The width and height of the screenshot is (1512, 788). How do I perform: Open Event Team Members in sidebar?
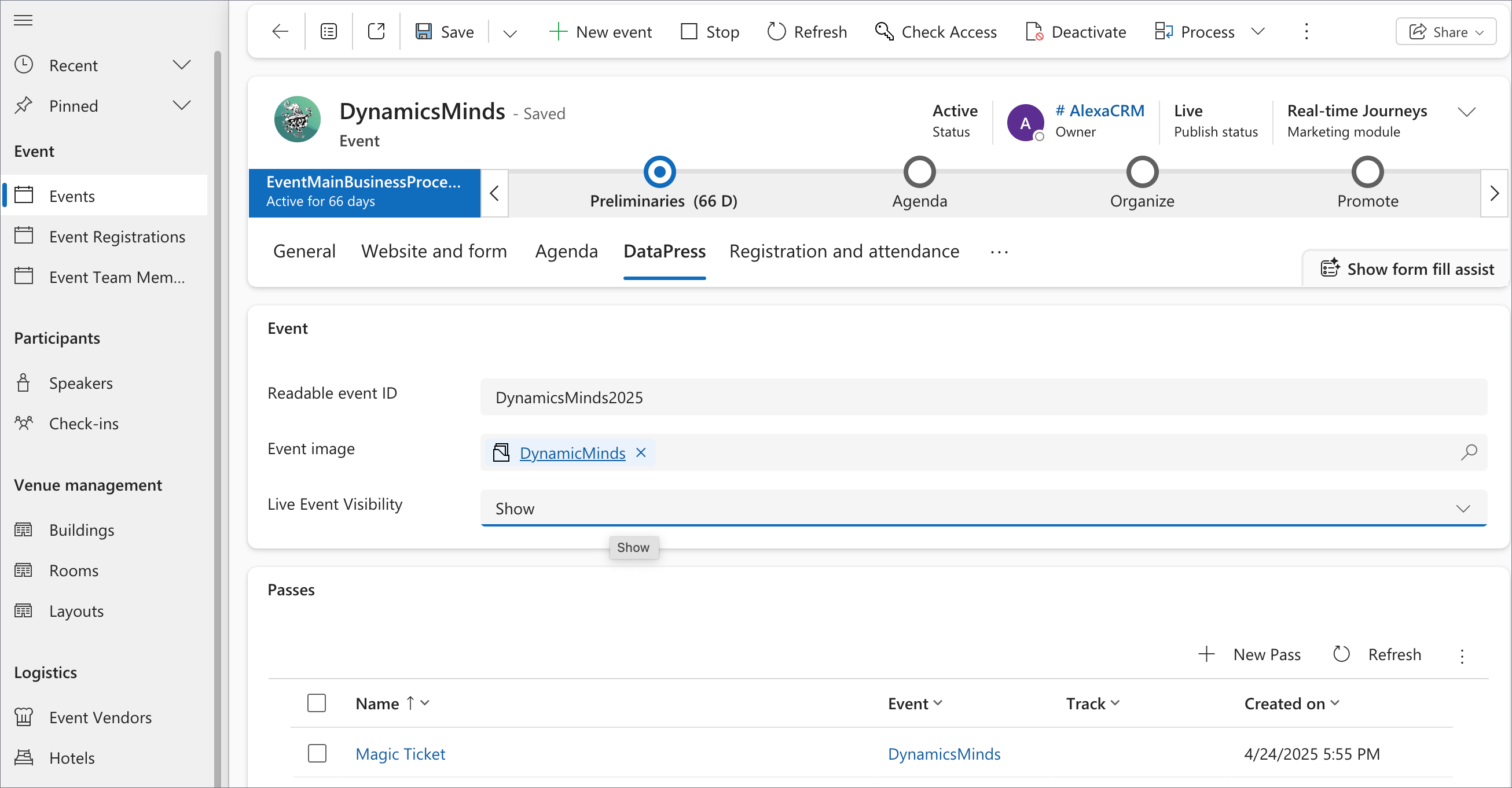(x=104, y=277)
